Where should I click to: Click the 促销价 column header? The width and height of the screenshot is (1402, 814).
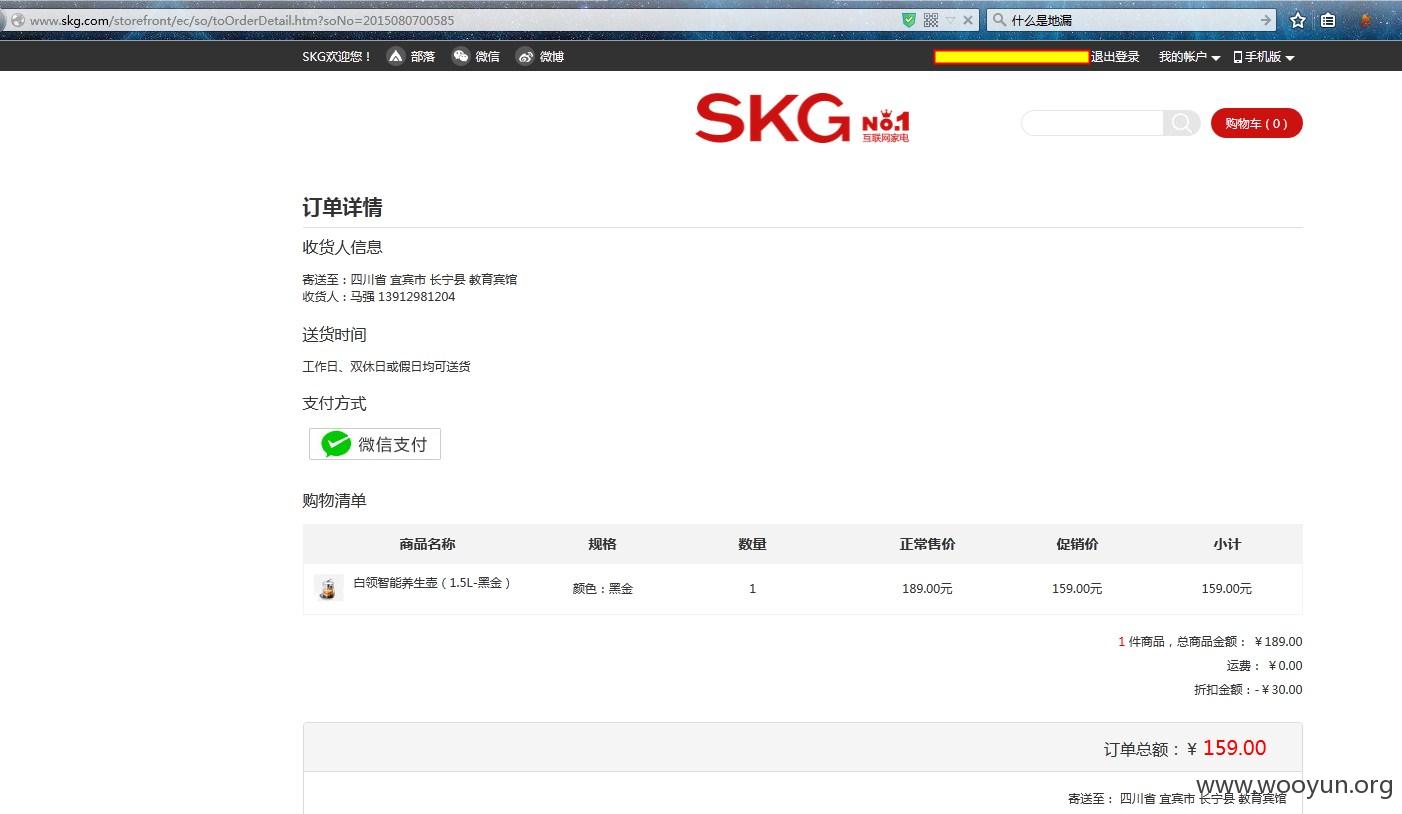(1077, 544)
